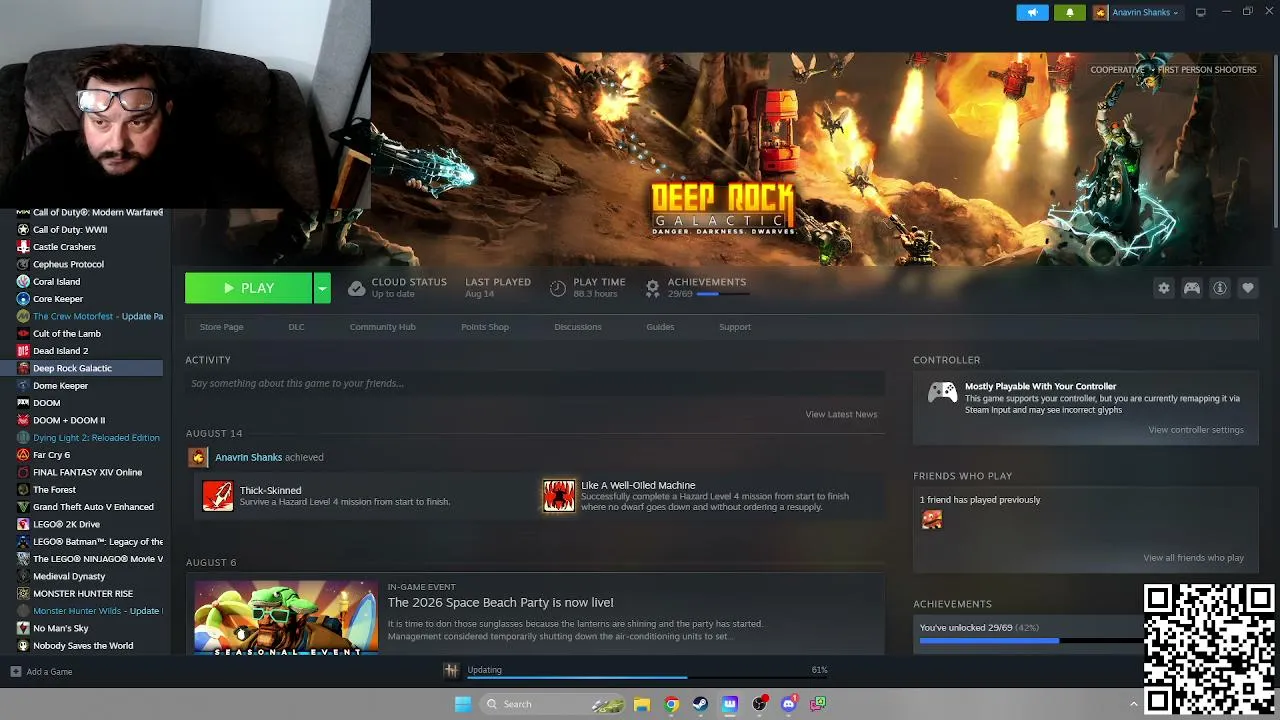1280x720 pixels.
Task: Open the Space Beach Party event thumbnail
Action: pyautogui.click(x=286, y=618)
